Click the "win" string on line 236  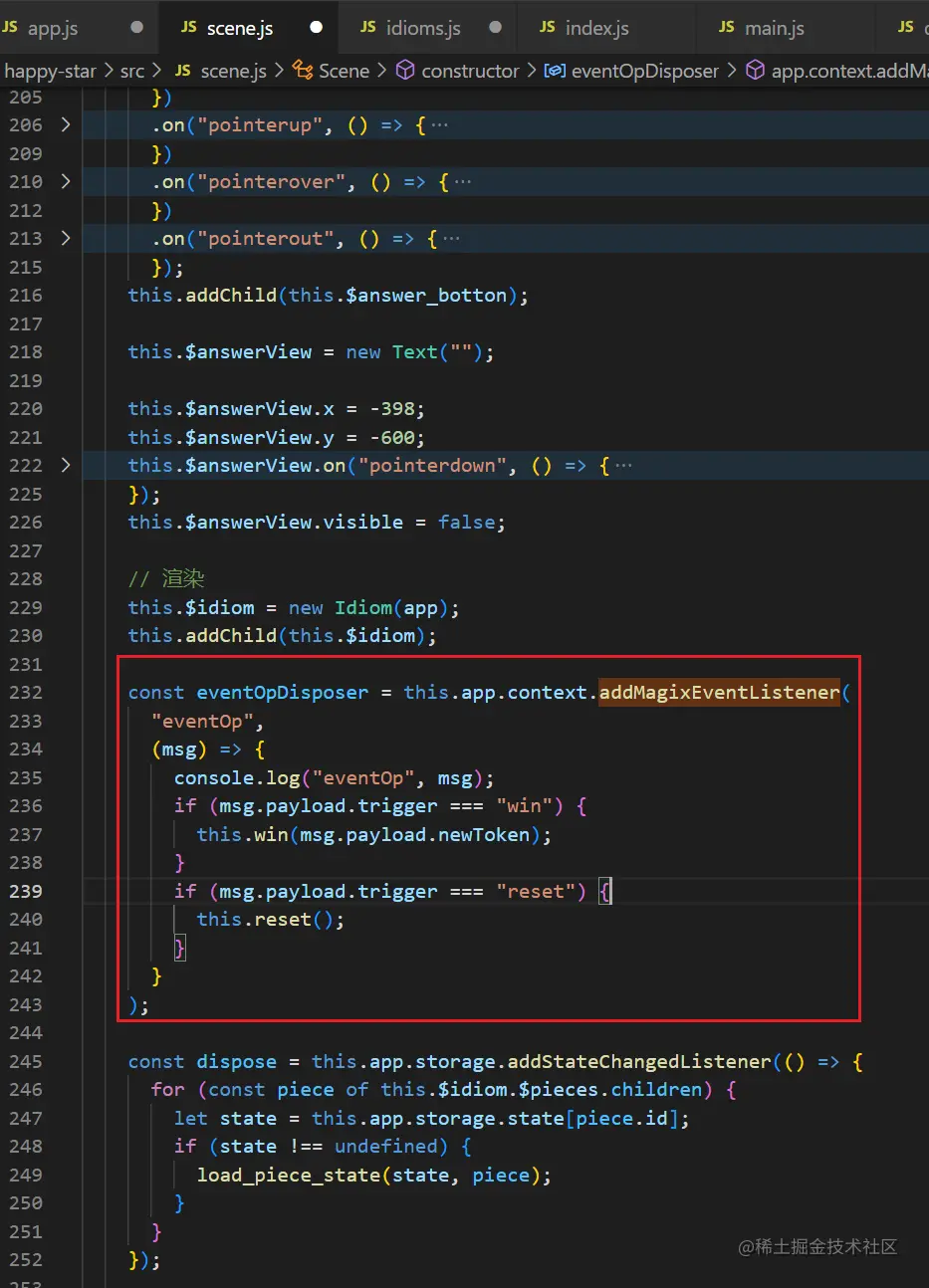coord(525,806)
